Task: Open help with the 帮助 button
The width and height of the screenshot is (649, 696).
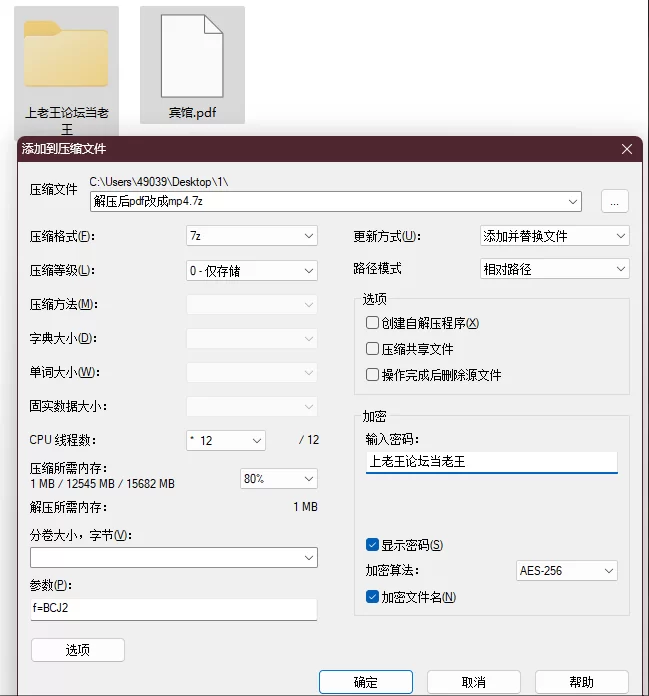Action: click(x=582, y=682)
